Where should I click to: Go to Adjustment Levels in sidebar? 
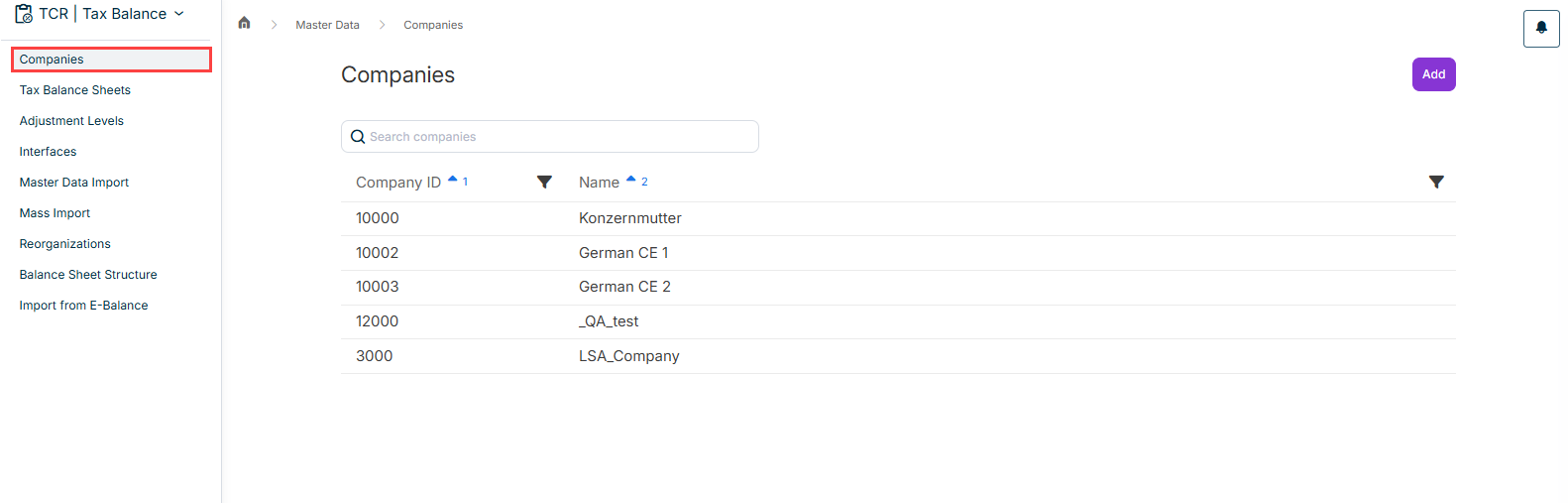[71, 121]
